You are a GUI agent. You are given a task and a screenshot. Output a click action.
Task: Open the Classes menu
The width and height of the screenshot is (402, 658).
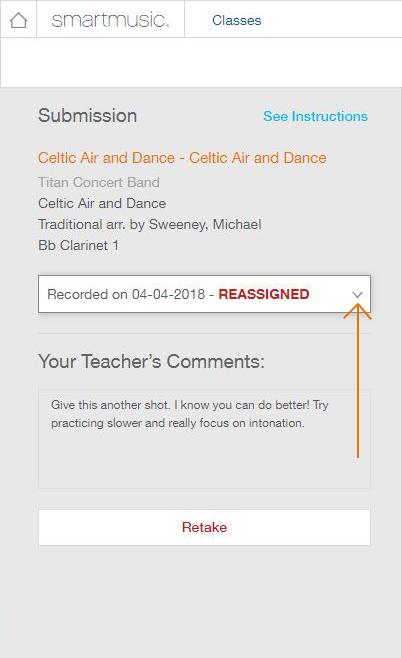click(237, 20)
